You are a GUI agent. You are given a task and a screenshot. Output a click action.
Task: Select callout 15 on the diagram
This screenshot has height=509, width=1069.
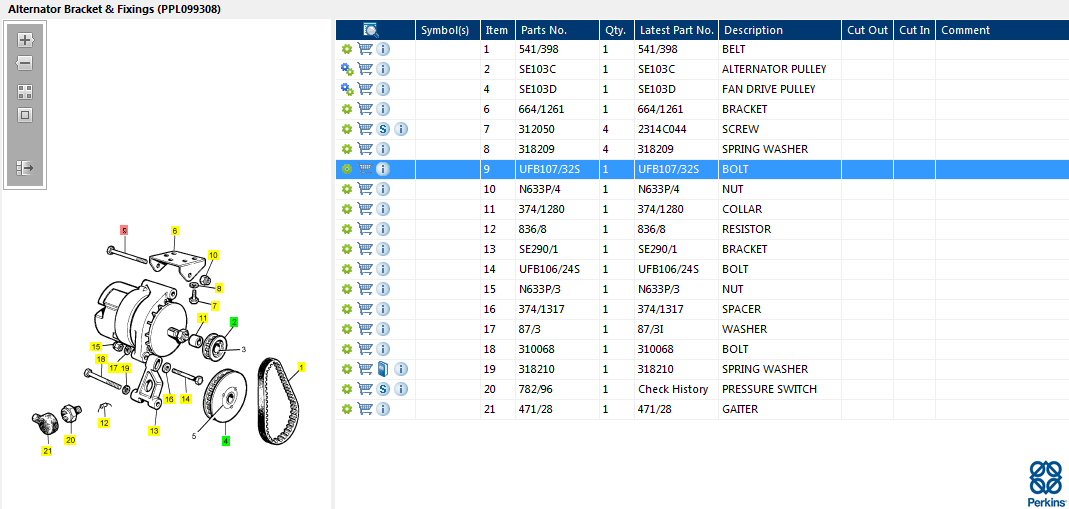(96, 346)
